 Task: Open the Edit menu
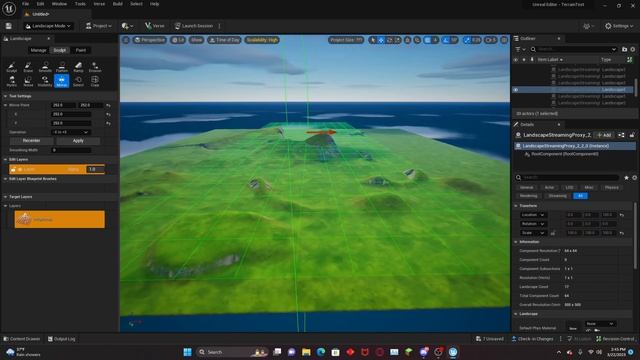click(x=40, y=4)
